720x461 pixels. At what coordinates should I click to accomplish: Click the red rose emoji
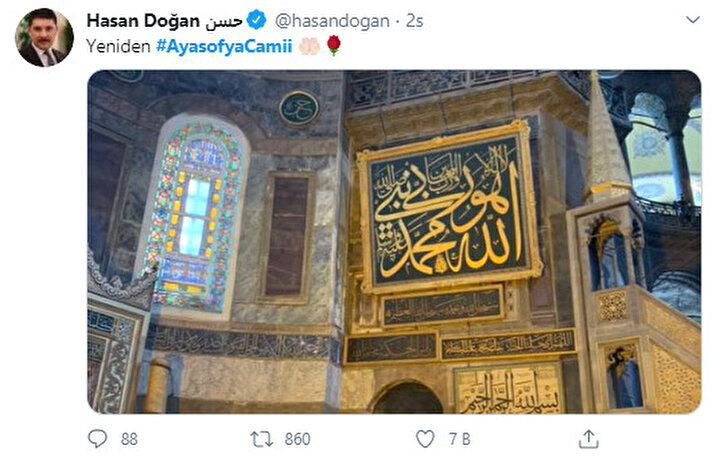point(334,45)
